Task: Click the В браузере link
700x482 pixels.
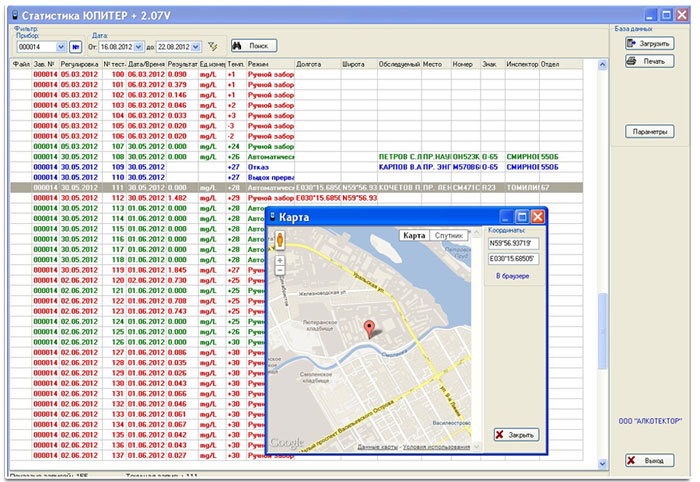Action: pos(512,275)
